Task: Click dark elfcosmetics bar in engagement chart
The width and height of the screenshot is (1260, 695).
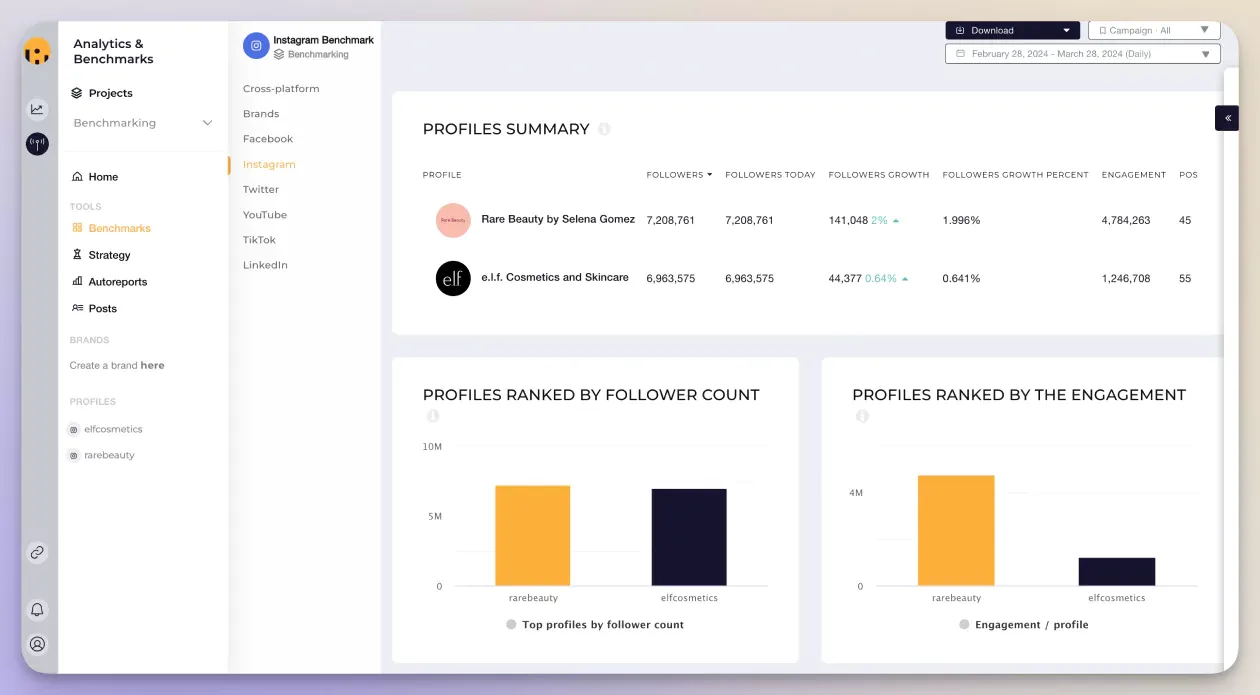Action: [x=1117, y=572]
